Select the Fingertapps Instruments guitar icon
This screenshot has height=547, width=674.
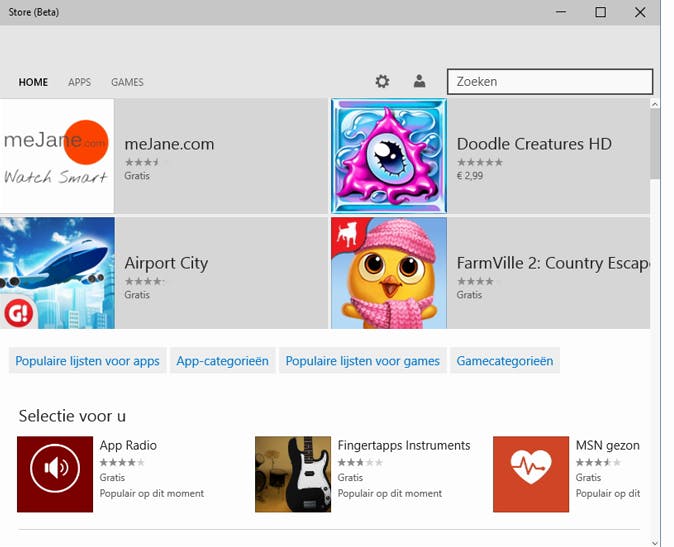click(293, 474)
